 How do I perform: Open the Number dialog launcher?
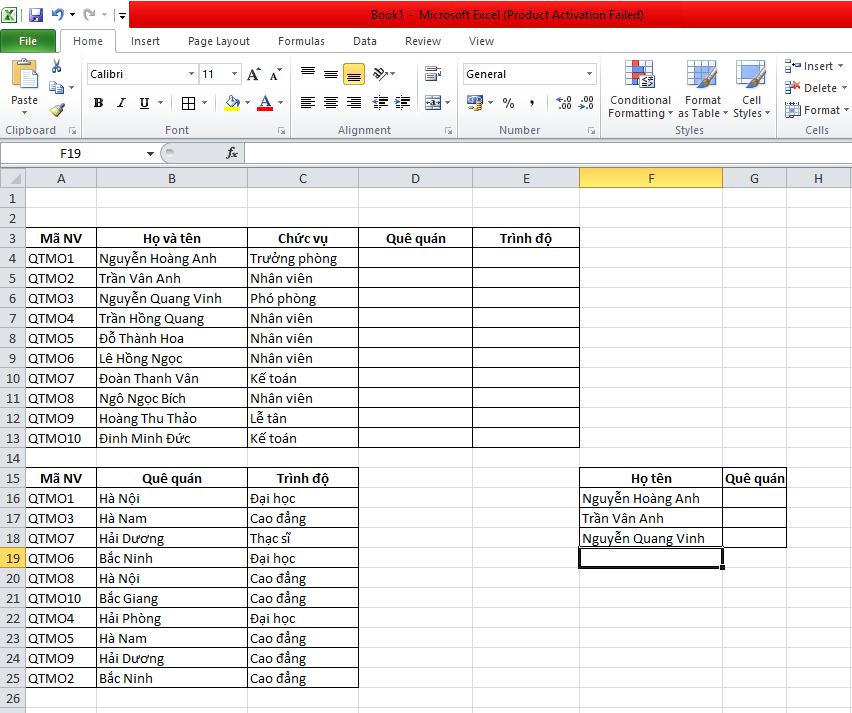591,130
